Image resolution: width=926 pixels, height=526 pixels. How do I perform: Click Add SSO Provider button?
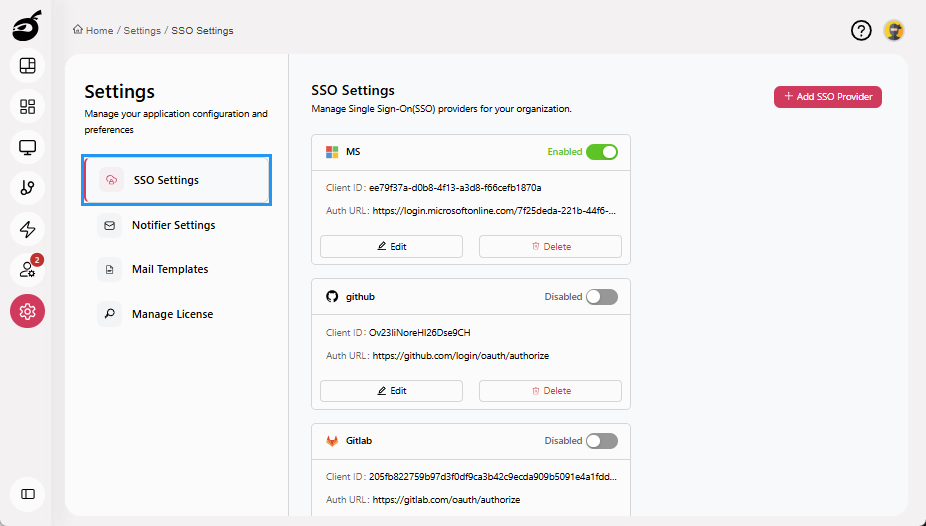point(827,97)
